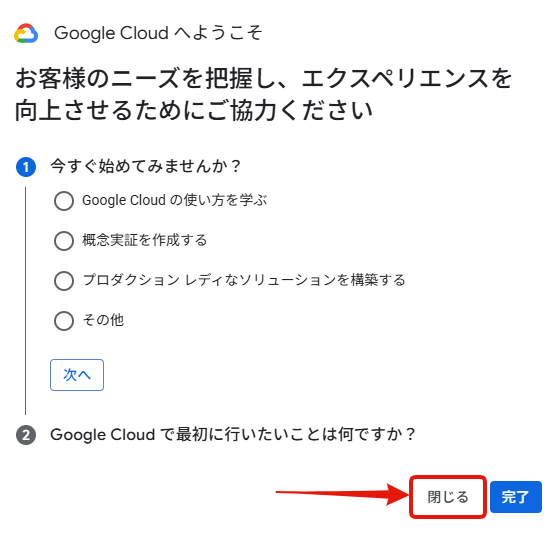
Task: Collapse step 1 '今すぐ始めてみませんか？' header
Action: click(146, 166)
